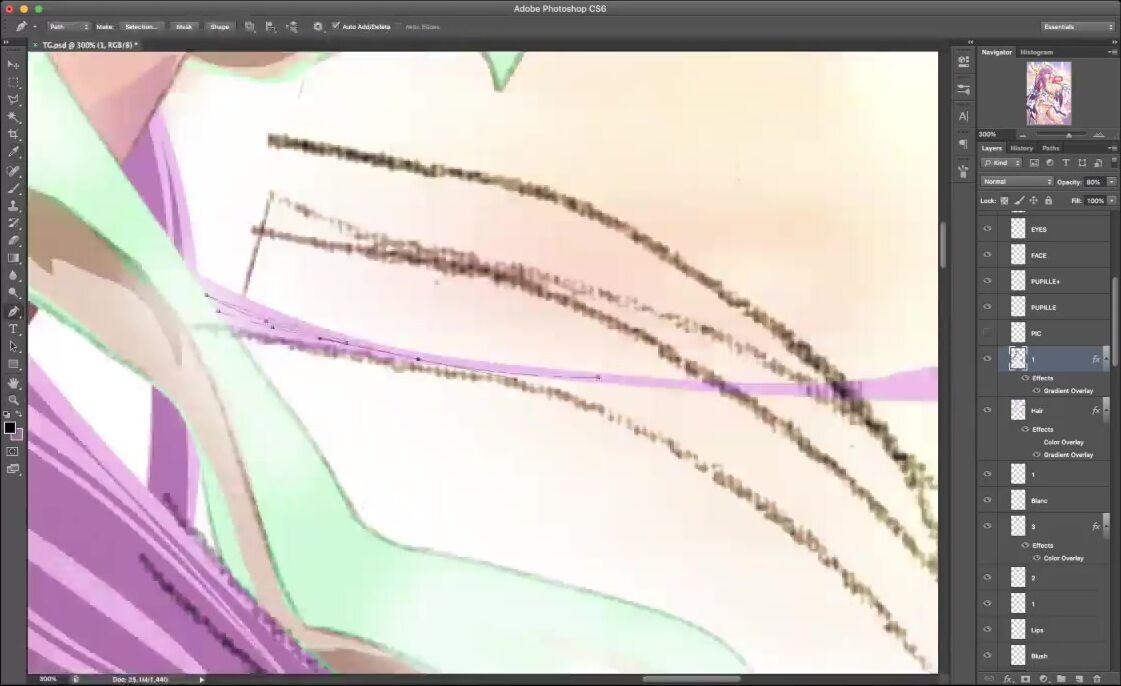The height and width of the screenshot is (686, 1121).
Task: Open the Normal blend mode dropdown
Action: coord(1016,182)
